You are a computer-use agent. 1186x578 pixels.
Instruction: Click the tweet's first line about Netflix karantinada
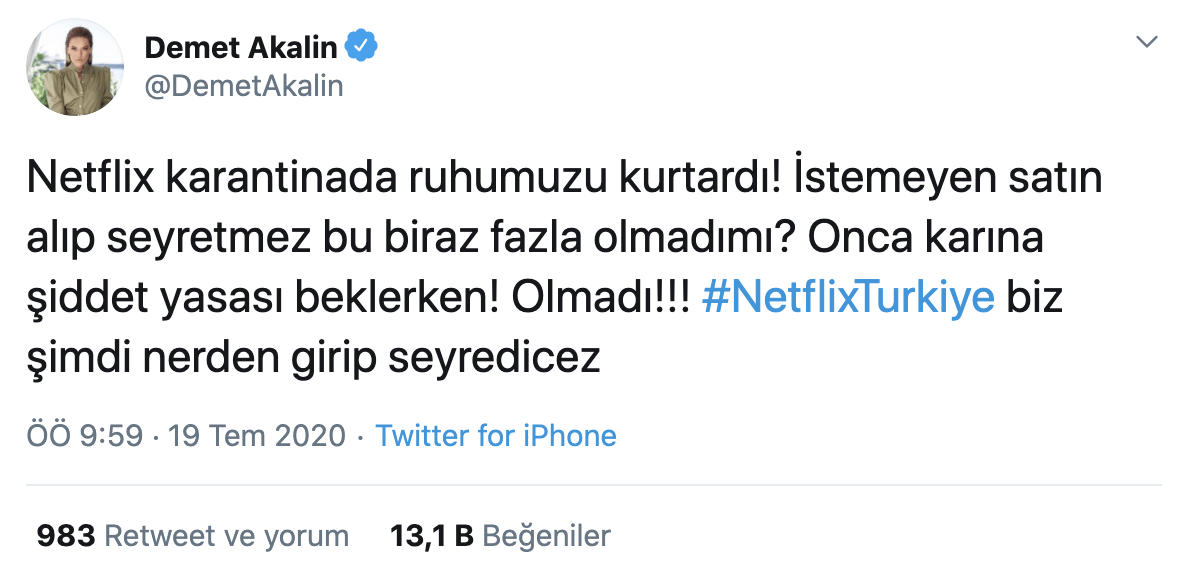tap(564, 178)
